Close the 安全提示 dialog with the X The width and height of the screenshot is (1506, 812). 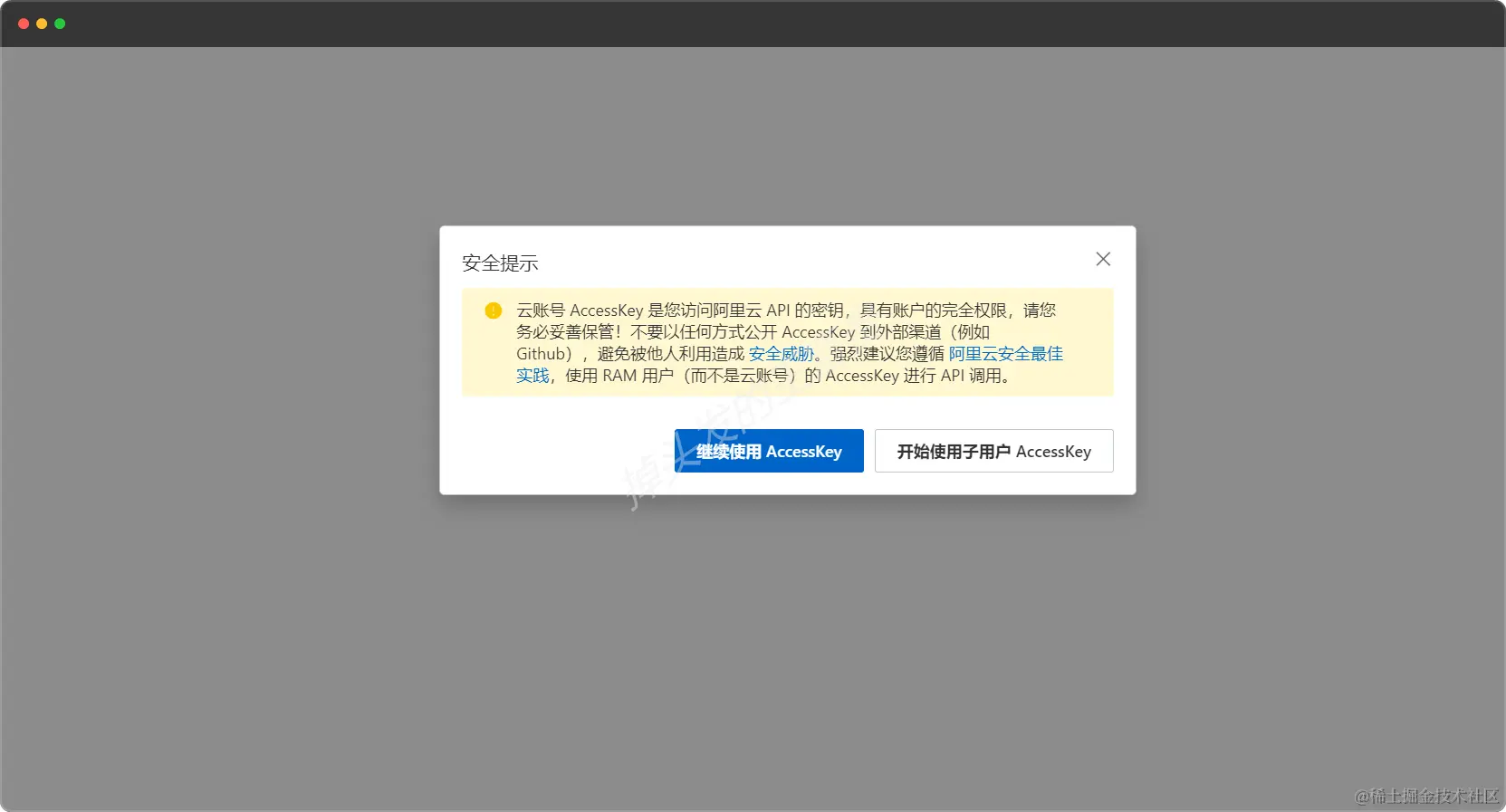pos(1103,259)
